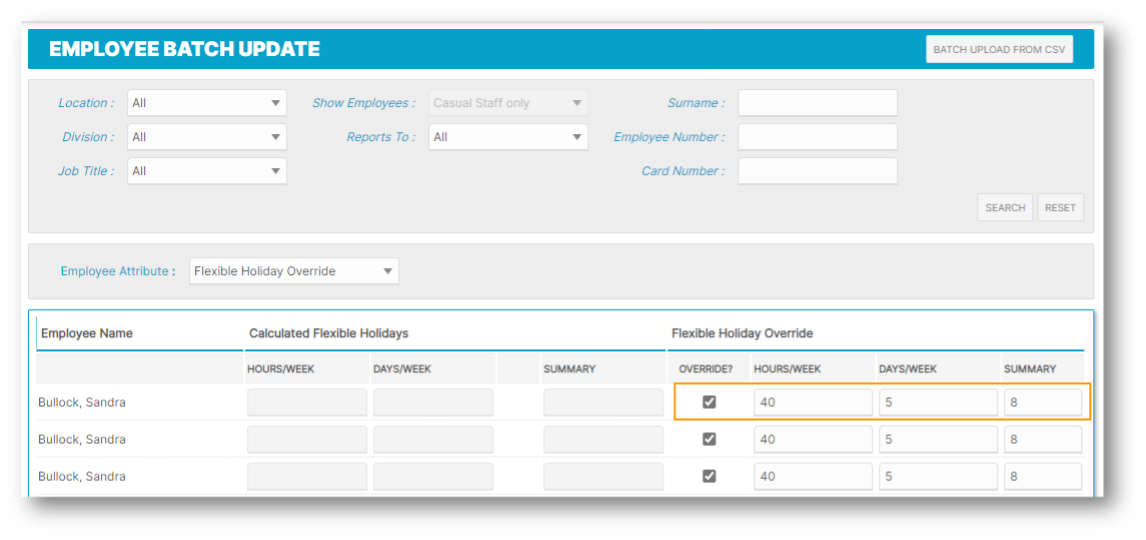Screen dimensions: 1146x540
Task: Edit override Days/Week 5 in second row
Action: point(938,440)
